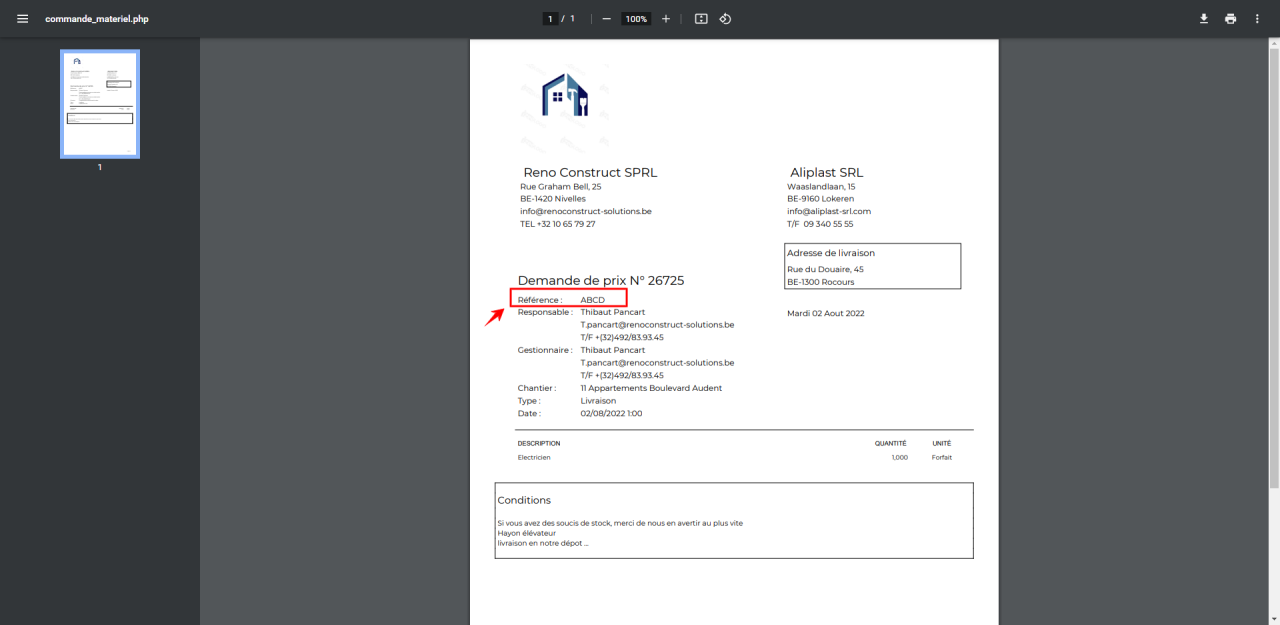This screenshot has height=625, width=1280.
Task: Print the document using the printer icon
Action: click(x=1230, y=19)
